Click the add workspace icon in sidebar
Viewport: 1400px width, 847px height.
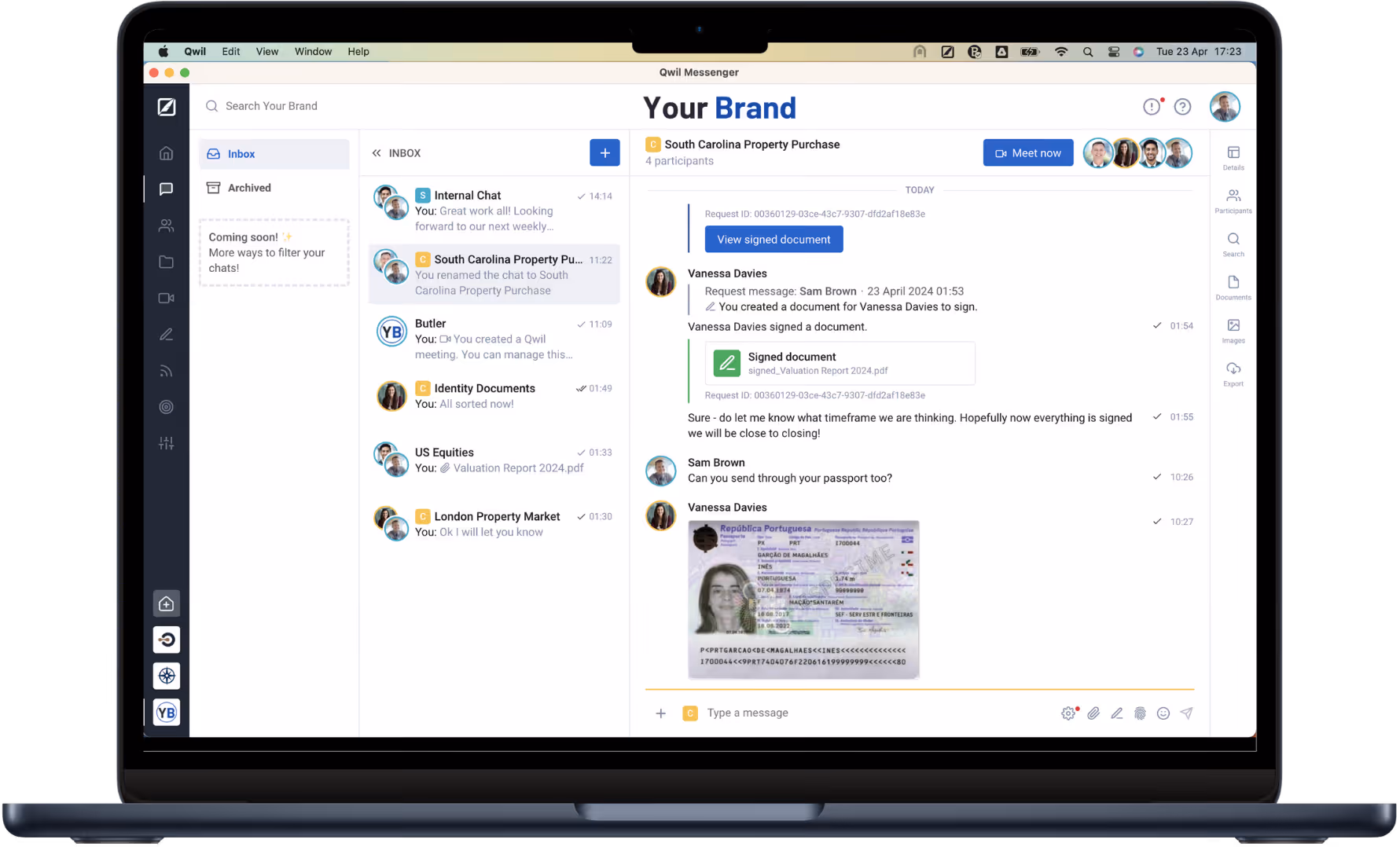click(x=167, y=603)
